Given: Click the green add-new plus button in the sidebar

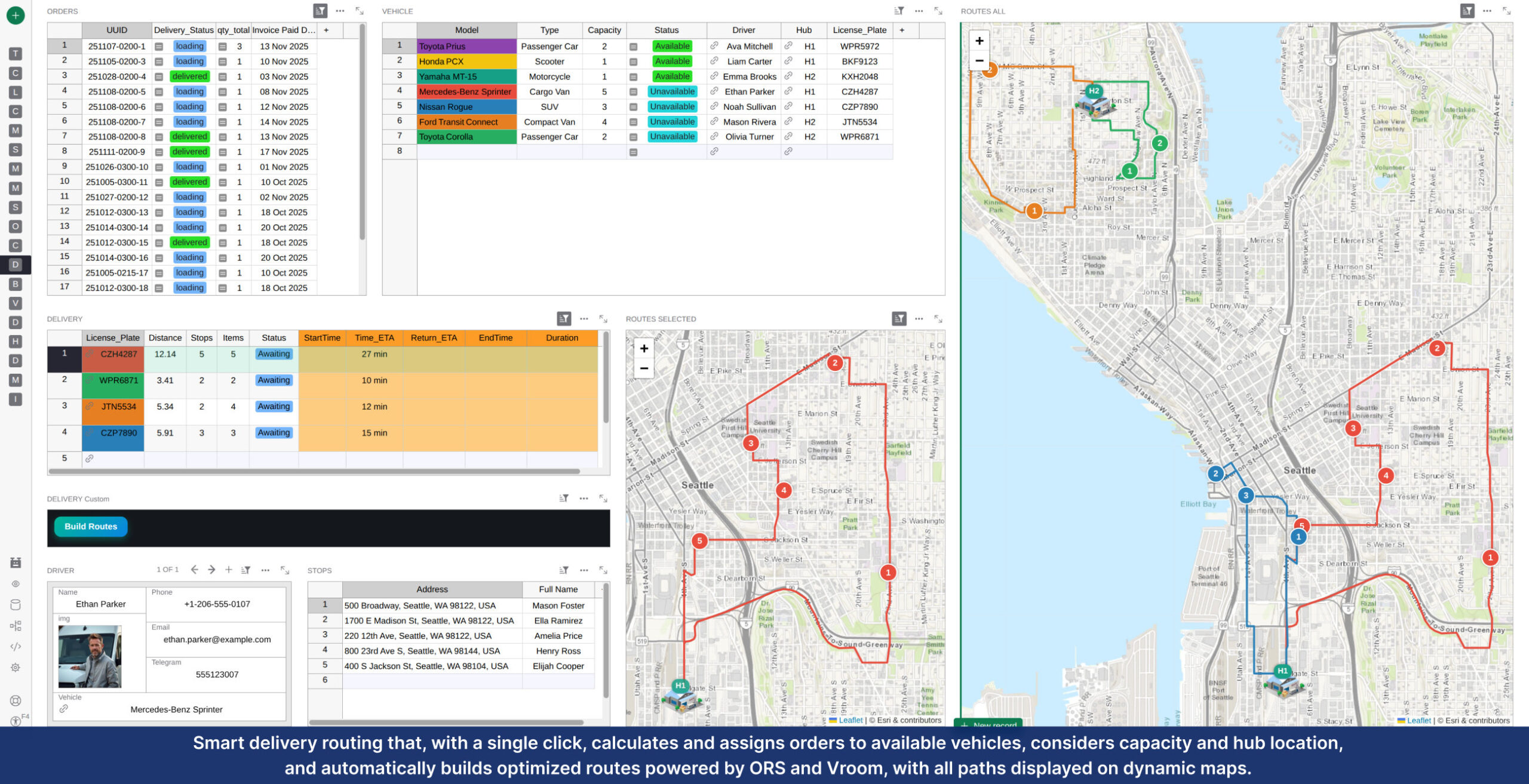Looking at the screenshot, I should click(16, 15).
